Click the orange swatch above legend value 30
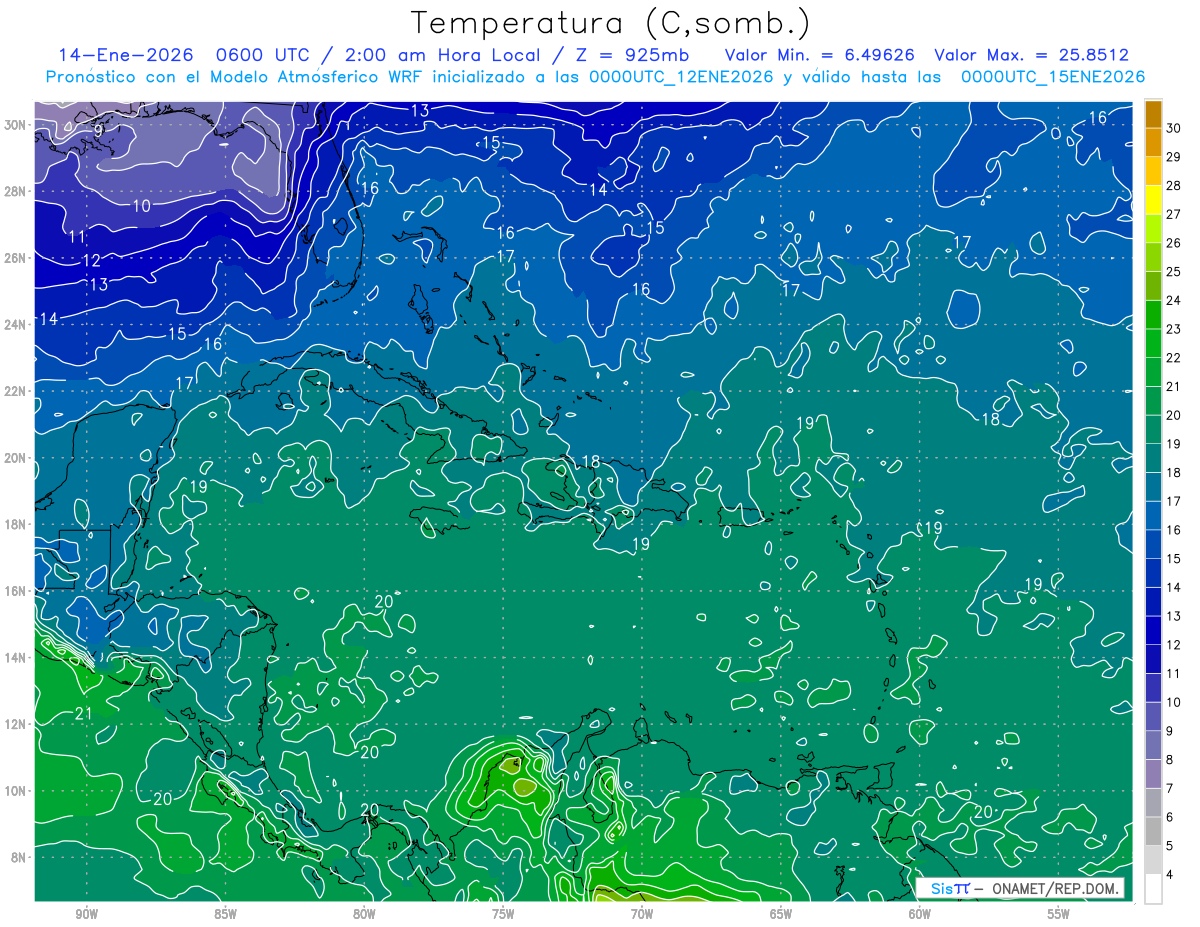The width and height of the screenshot is (1200, 927). click(1153, 115)
